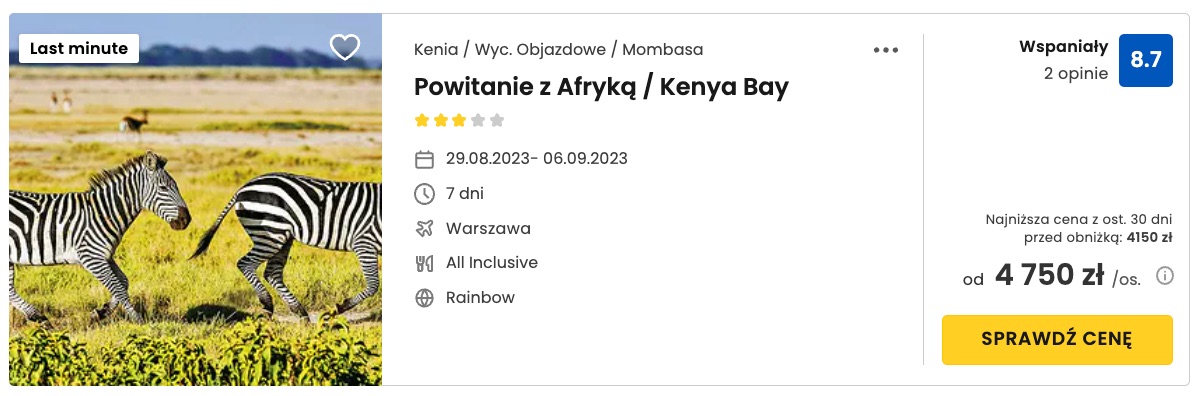The image size is (1194, 396).
Task: Click the Rainbow tour operator text
Action: point(480,297)
